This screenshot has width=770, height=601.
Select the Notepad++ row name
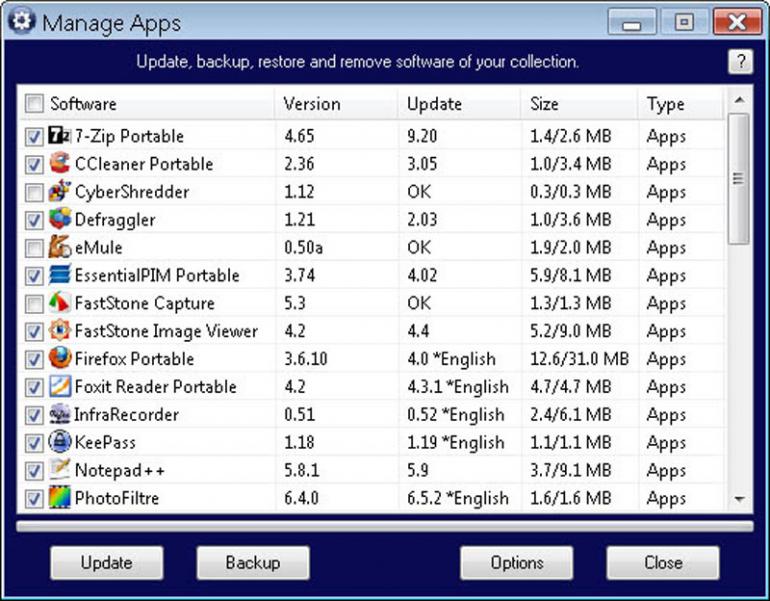point(119,470)
